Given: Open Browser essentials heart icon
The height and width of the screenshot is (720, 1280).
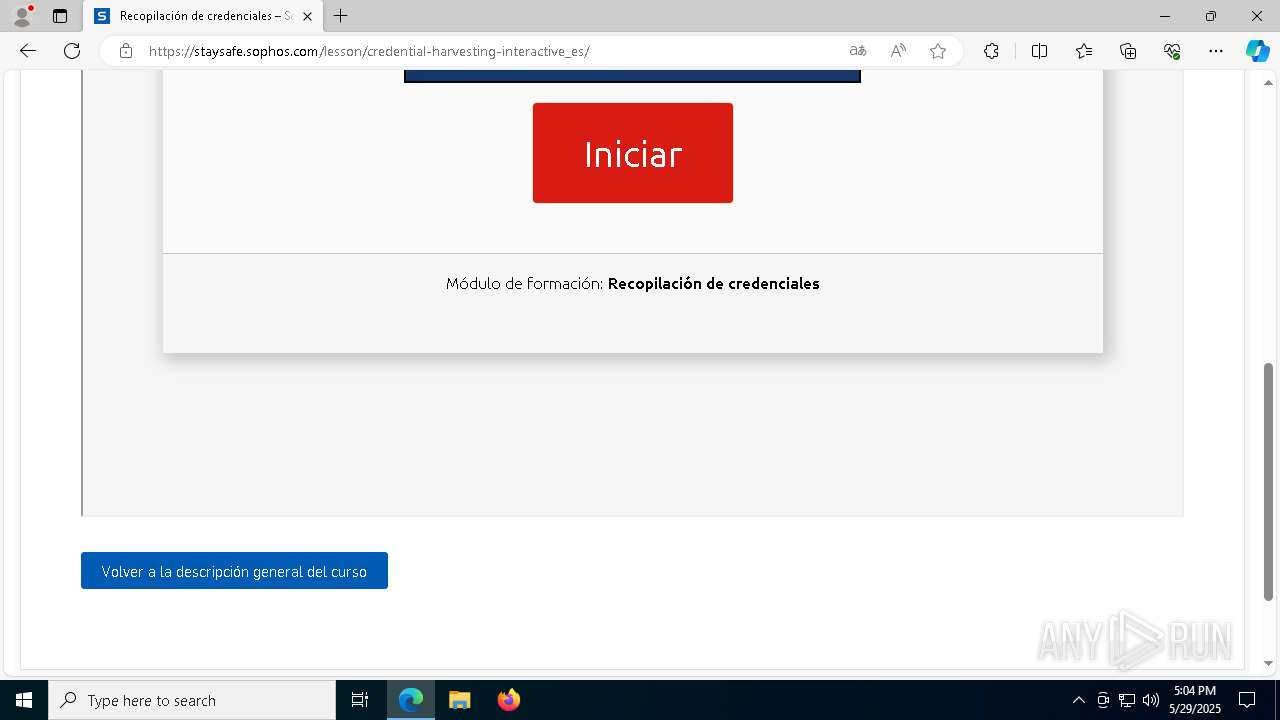Looking at the screenshot, I should point(1172,51).
